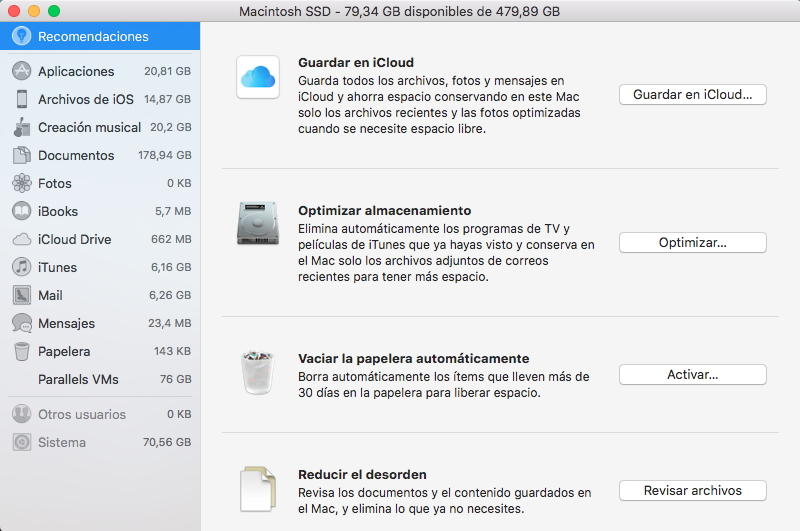800x531 pixels.
Task: Click the 23,4 MB Mensajes size
Action: pos(169,323)
